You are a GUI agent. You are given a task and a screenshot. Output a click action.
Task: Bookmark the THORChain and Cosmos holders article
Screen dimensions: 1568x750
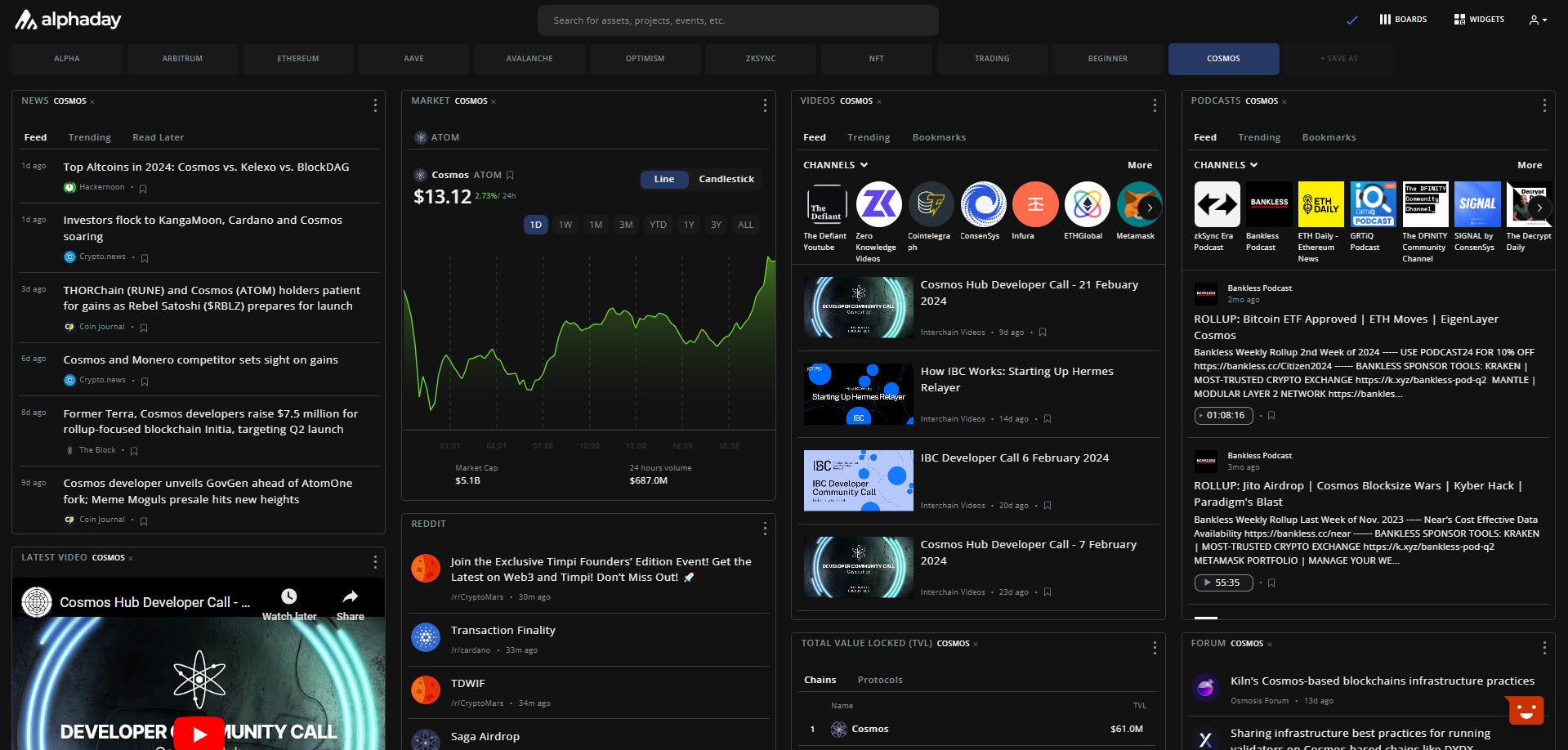(x=144, y=328)
